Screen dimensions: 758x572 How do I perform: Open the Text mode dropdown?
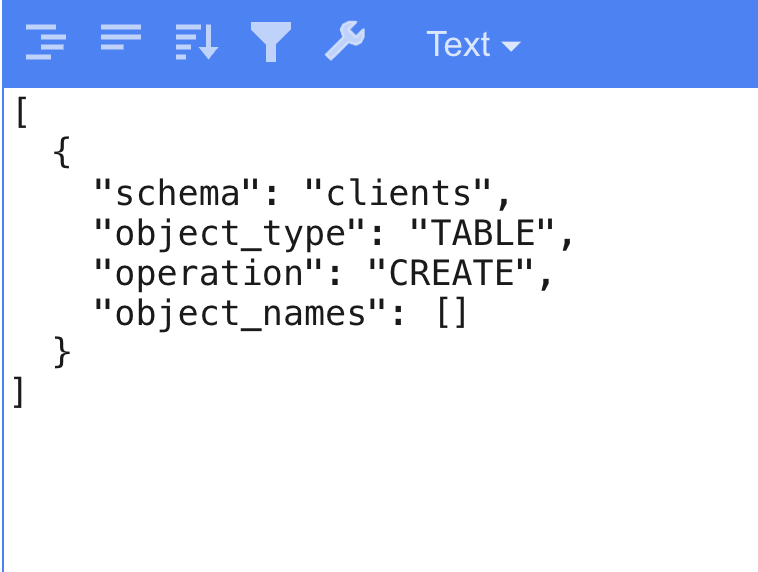(x=473, y=44)
